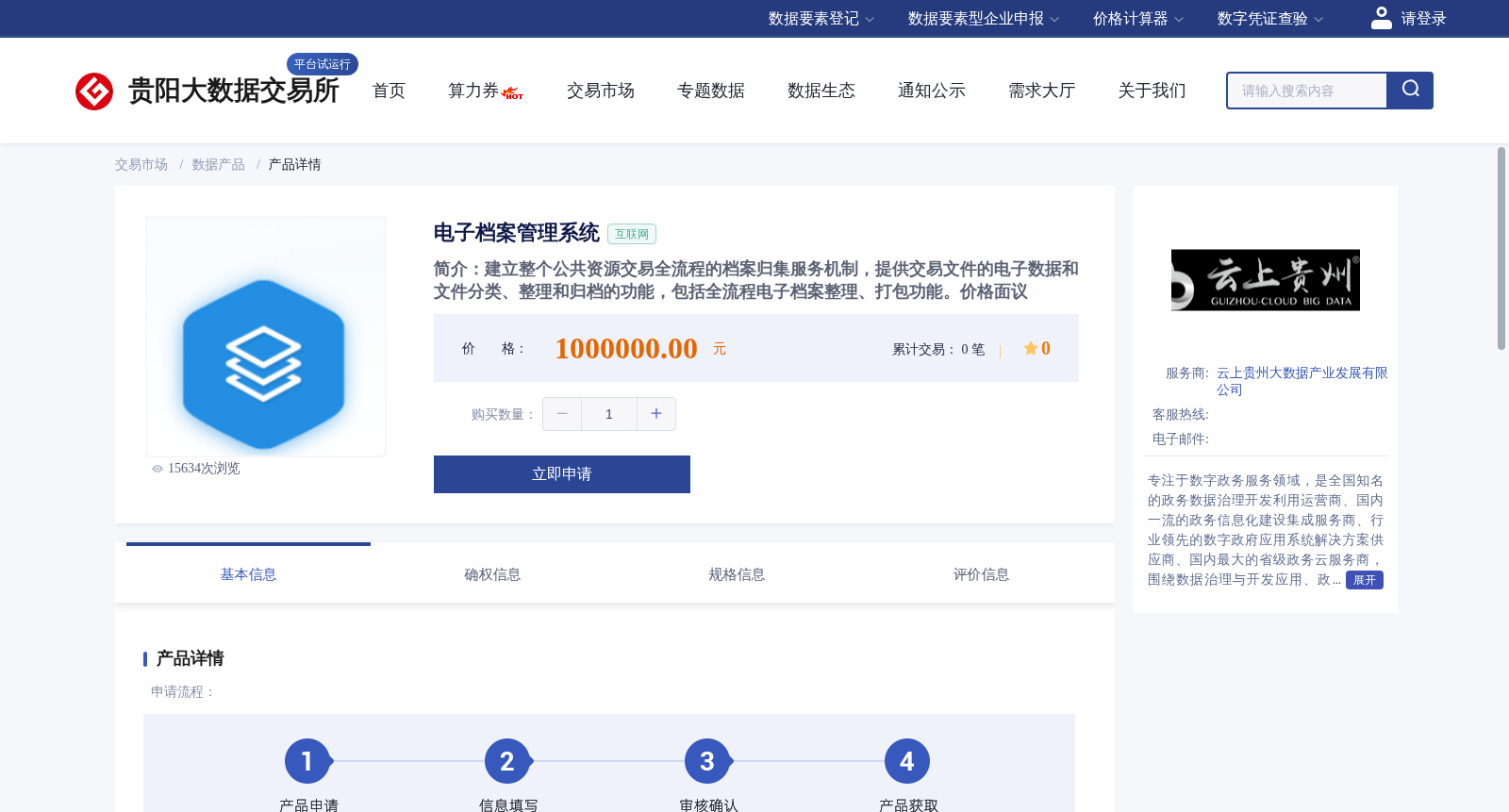The height and width of the screenshot is (812, 1509).
Task: Click 电子邮件 label
Action: (x=1181, y=439)
